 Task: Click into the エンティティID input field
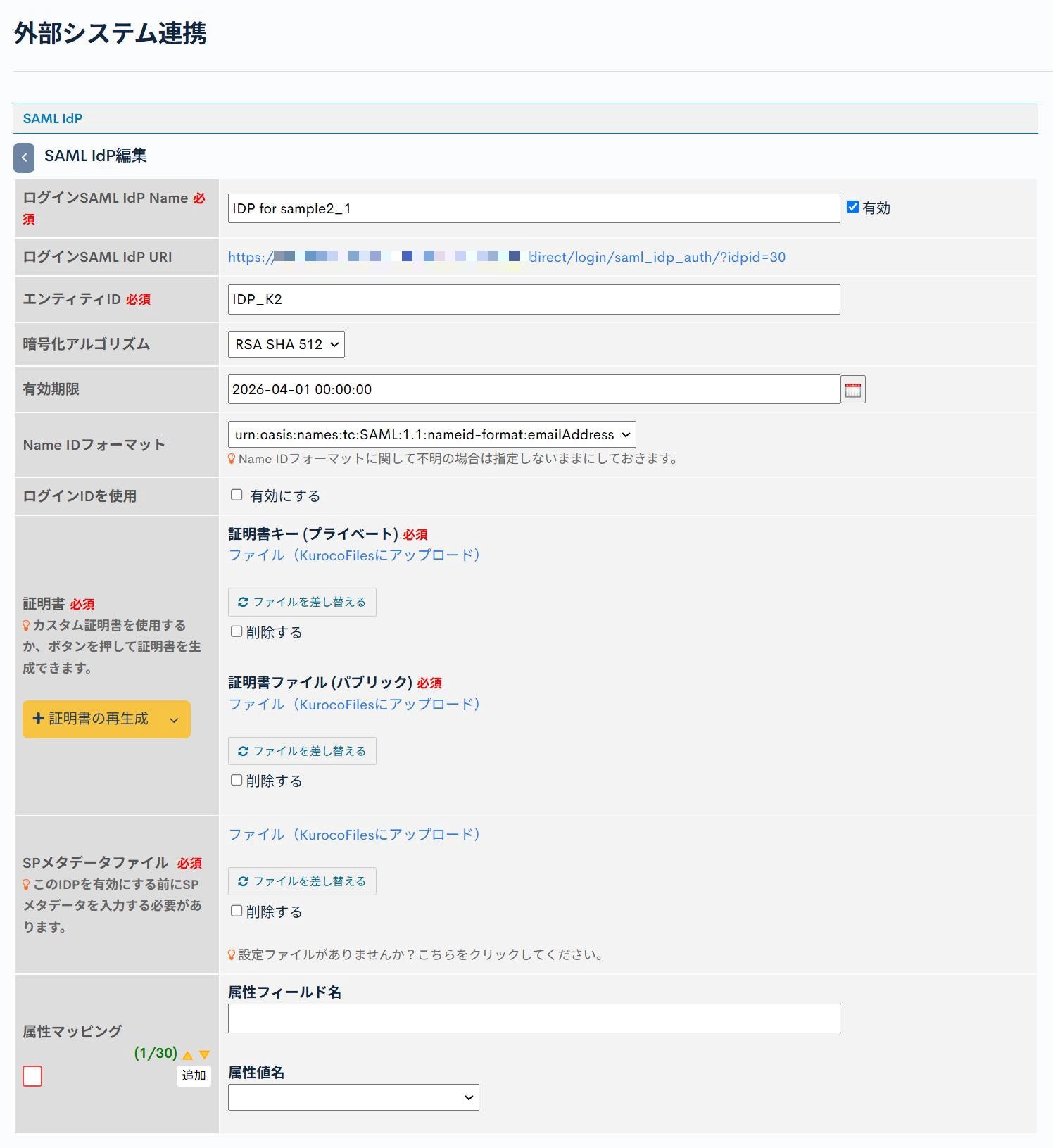click(x=534, y=300)
